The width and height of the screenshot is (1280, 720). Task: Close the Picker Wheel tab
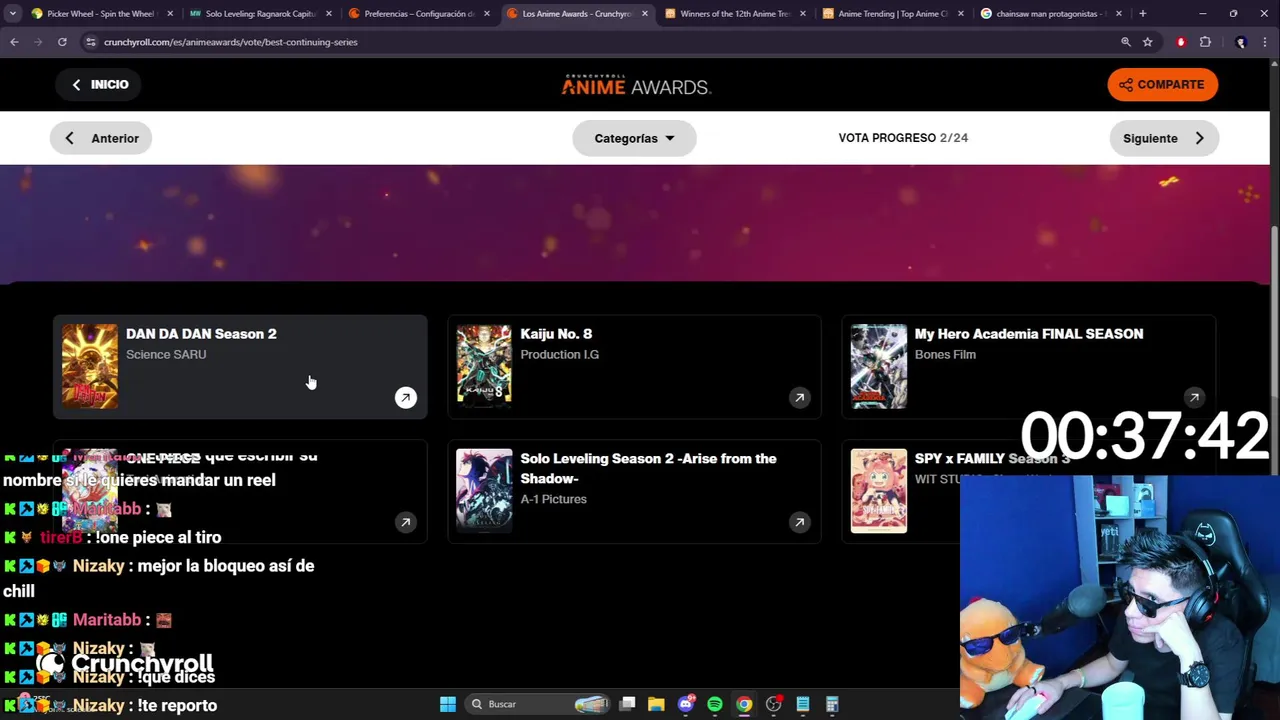pyautogui.click(x=170, y=14)
